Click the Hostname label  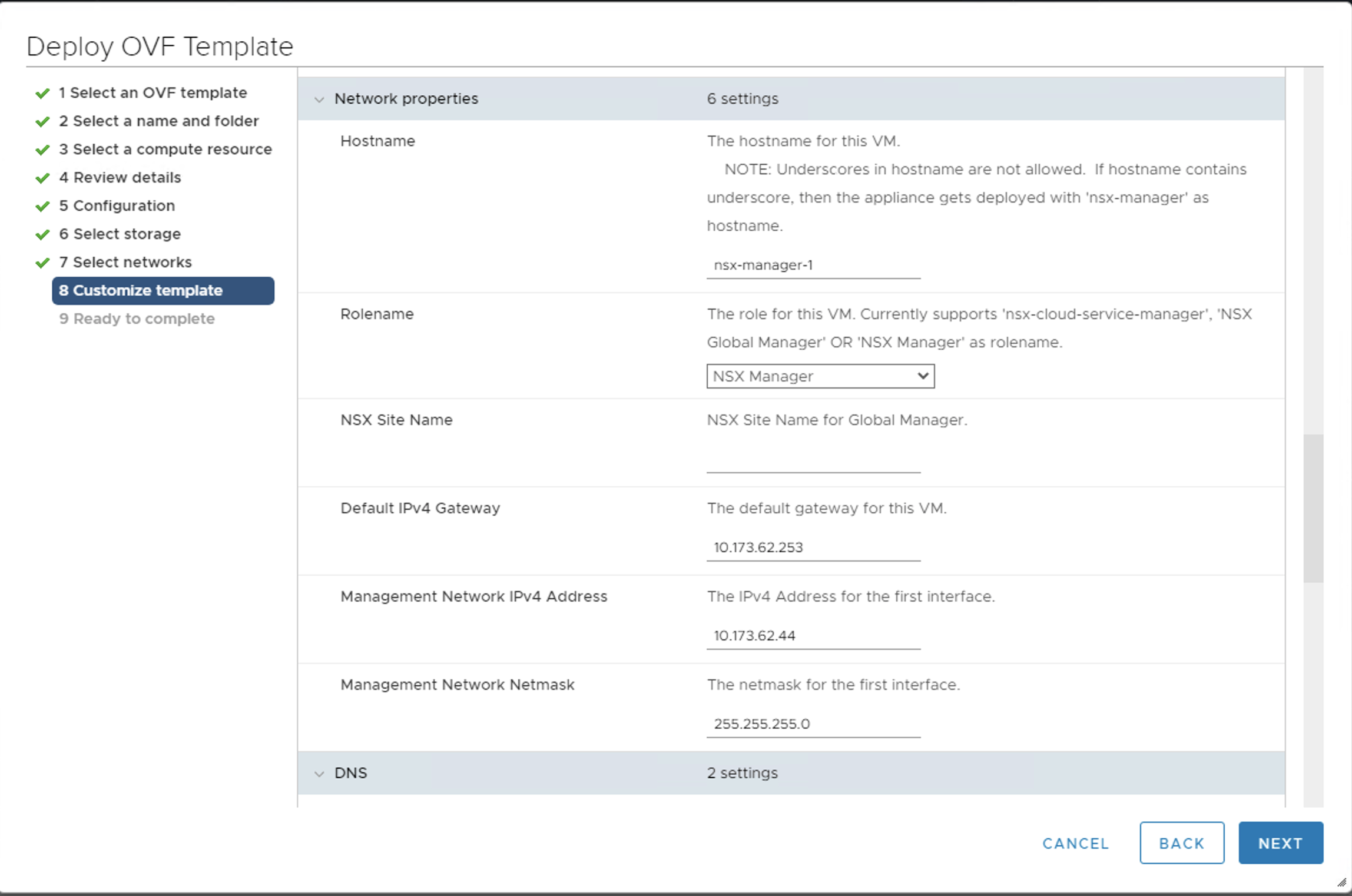click(377, 141)
